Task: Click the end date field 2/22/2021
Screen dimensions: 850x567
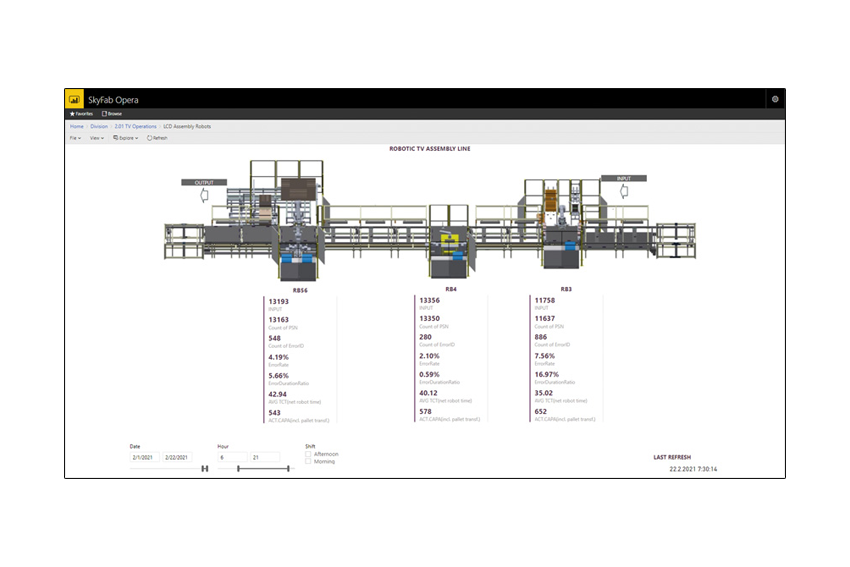Action: (177, 458)
